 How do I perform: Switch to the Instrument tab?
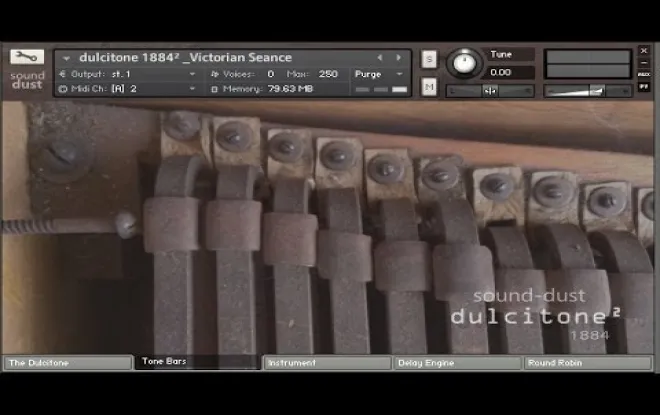(x=327, y=363)
